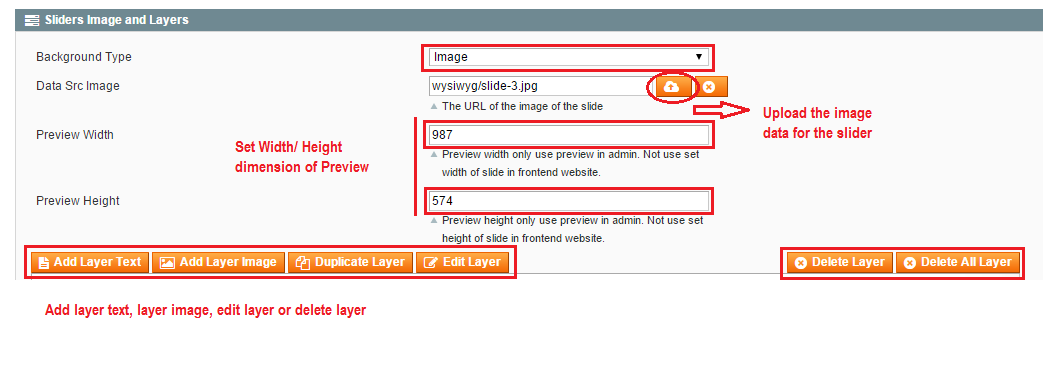
Task: Click the document icon on Add Layer Text
Action: click(44, 262)
